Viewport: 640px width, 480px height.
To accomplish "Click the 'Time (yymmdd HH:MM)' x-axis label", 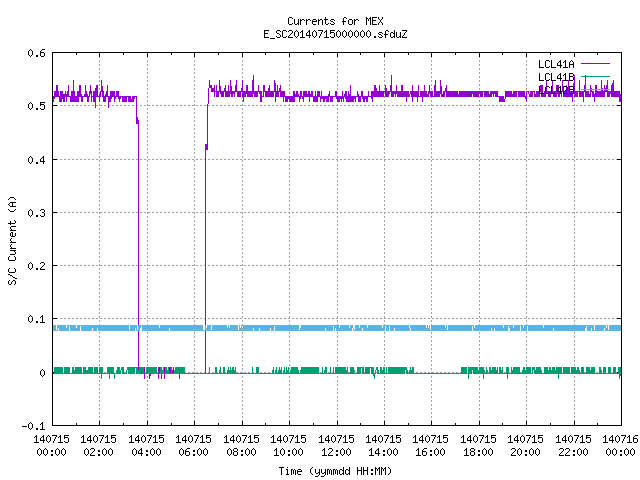I will (335, 471).
